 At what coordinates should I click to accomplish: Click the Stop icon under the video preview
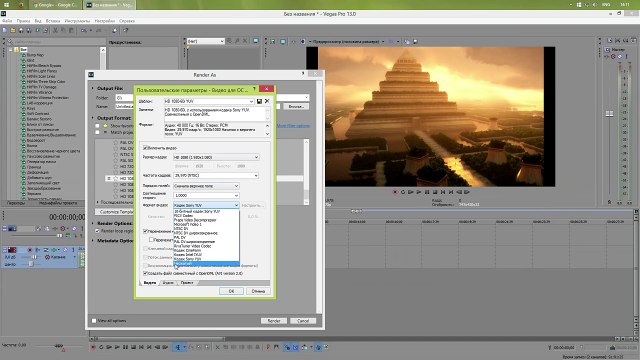click(435, 192)
